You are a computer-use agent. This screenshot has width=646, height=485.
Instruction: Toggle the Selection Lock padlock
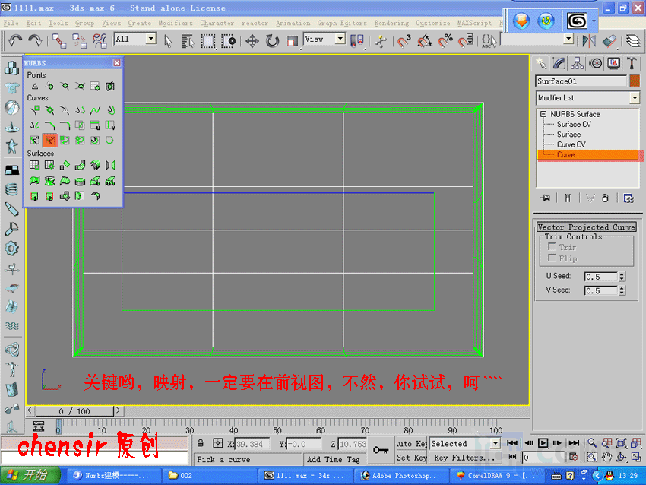(200, 443)
